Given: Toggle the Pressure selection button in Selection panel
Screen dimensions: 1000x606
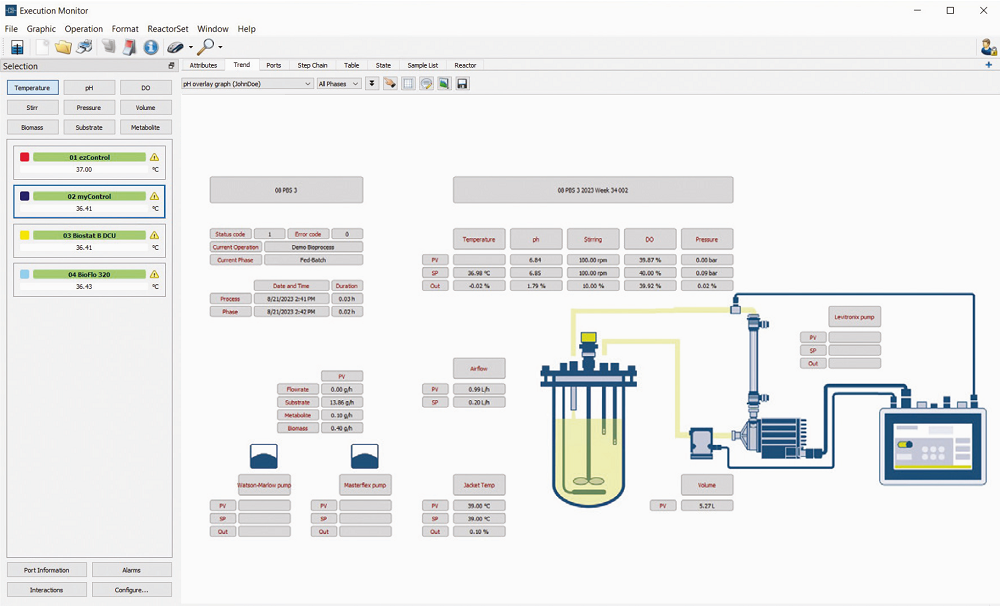Looking at the screenshot, I should pyautogui.click(x=89, y=107).
